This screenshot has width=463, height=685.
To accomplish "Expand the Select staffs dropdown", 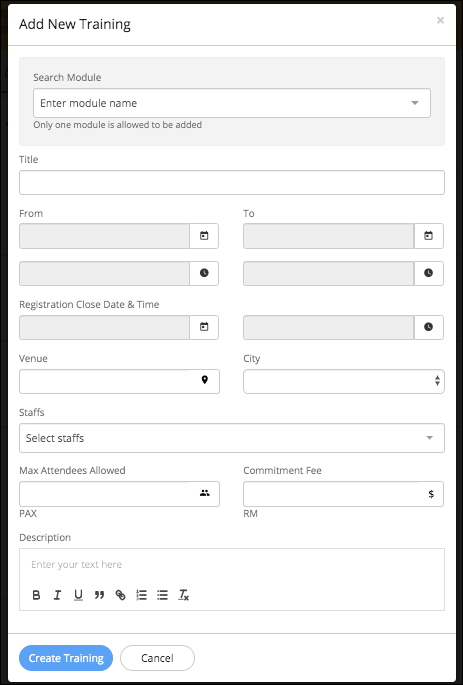I will point(232,438).
